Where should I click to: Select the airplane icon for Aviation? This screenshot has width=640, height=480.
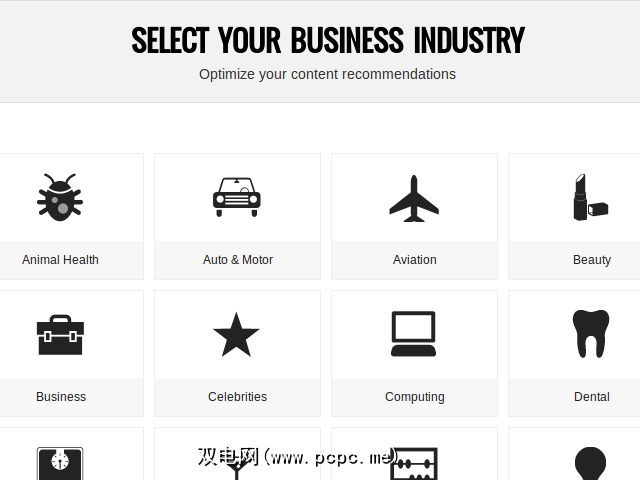point(414,198)
